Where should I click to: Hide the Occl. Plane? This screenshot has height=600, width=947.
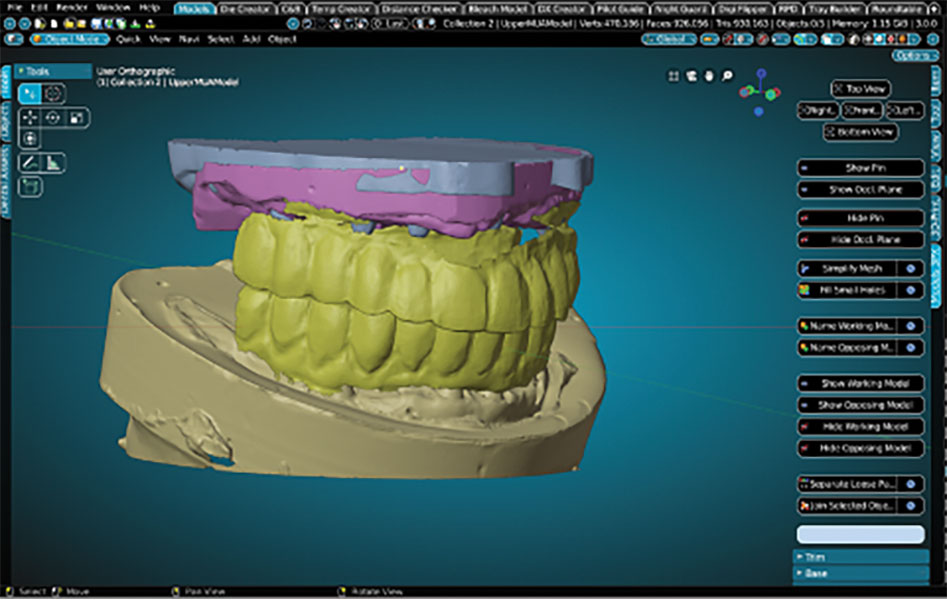click(x=860, y=240)
